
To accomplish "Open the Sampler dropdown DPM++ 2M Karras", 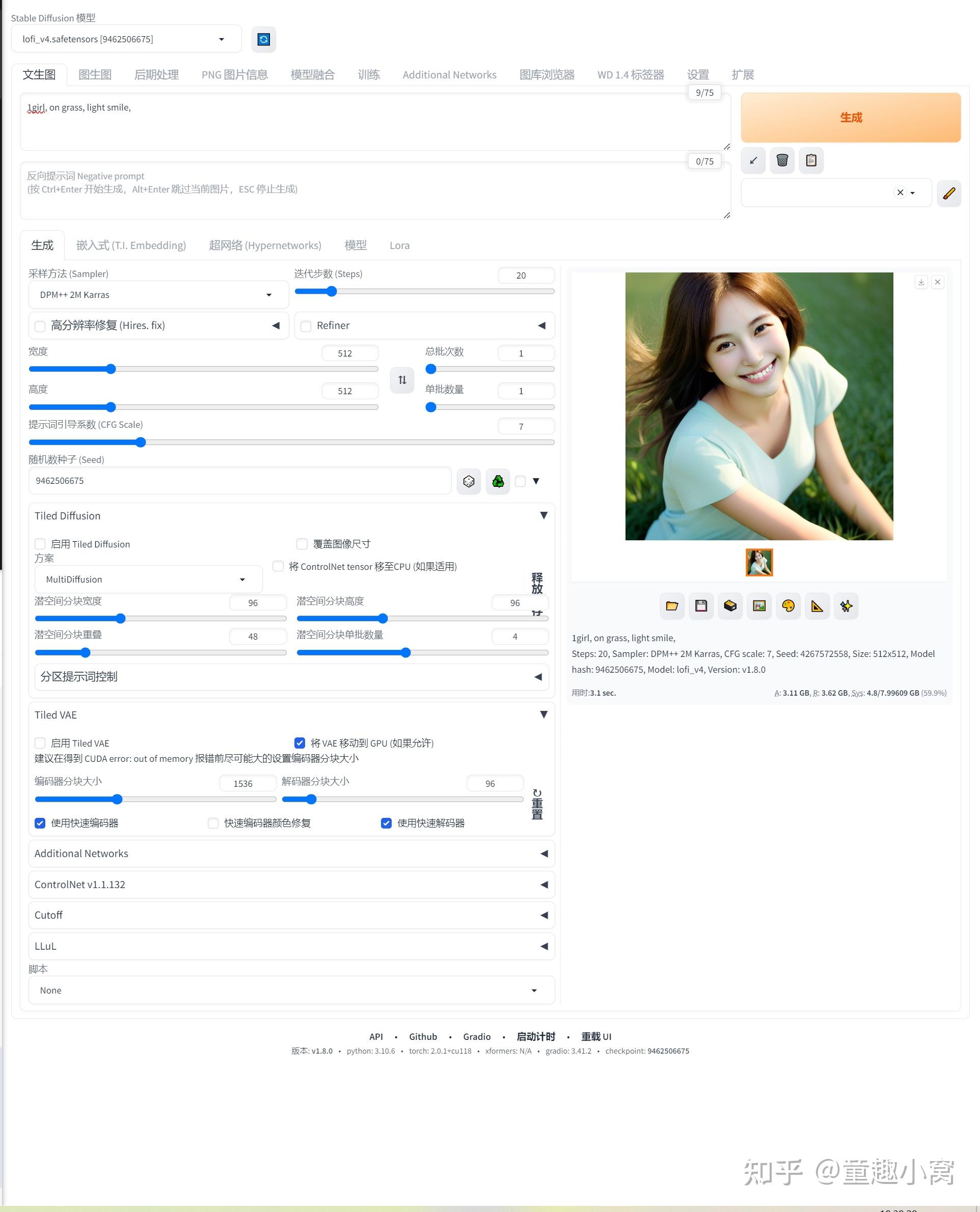I will point(158,294).
